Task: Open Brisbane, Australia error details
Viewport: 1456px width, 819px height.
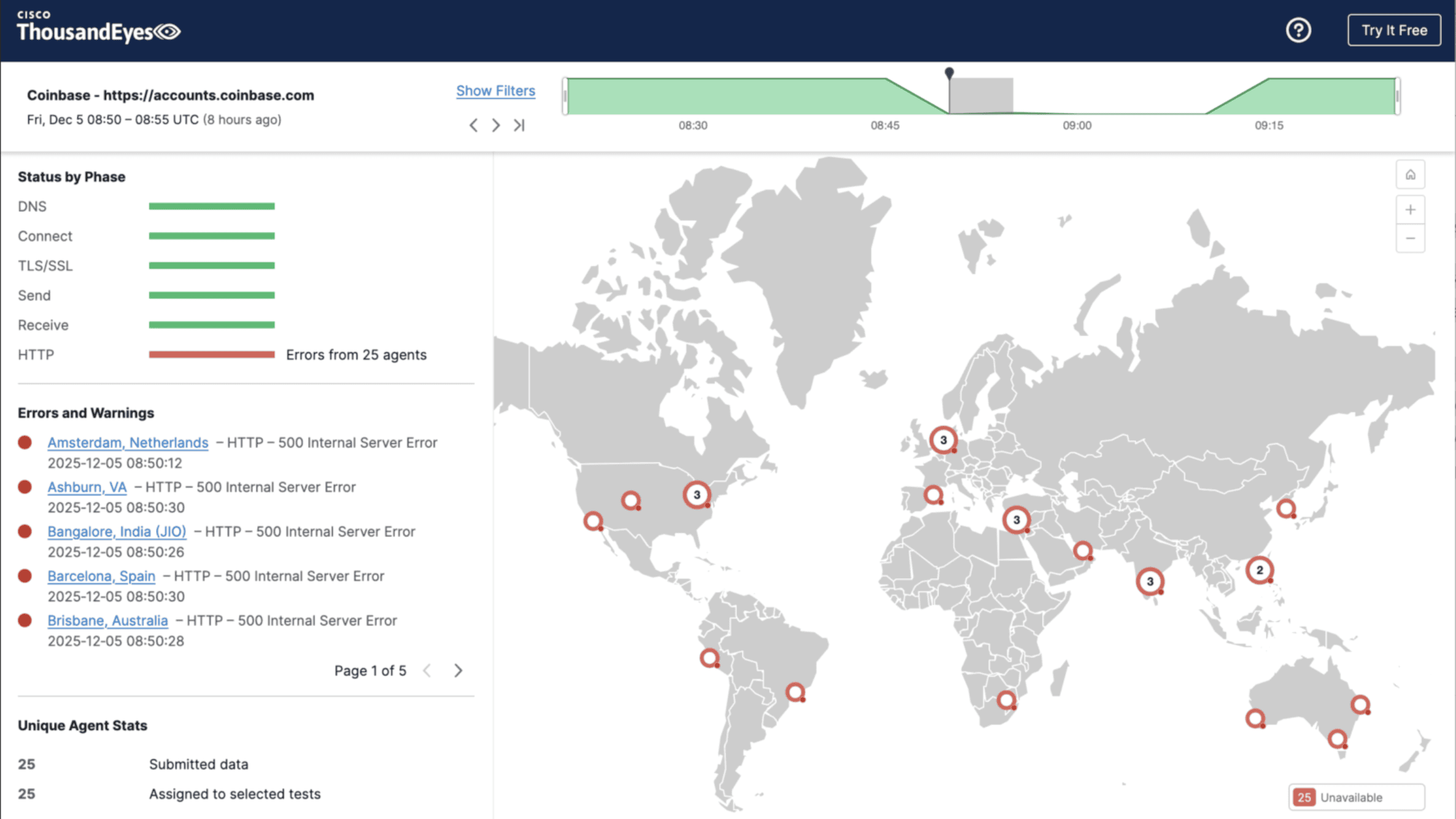Action: point(107,620)
